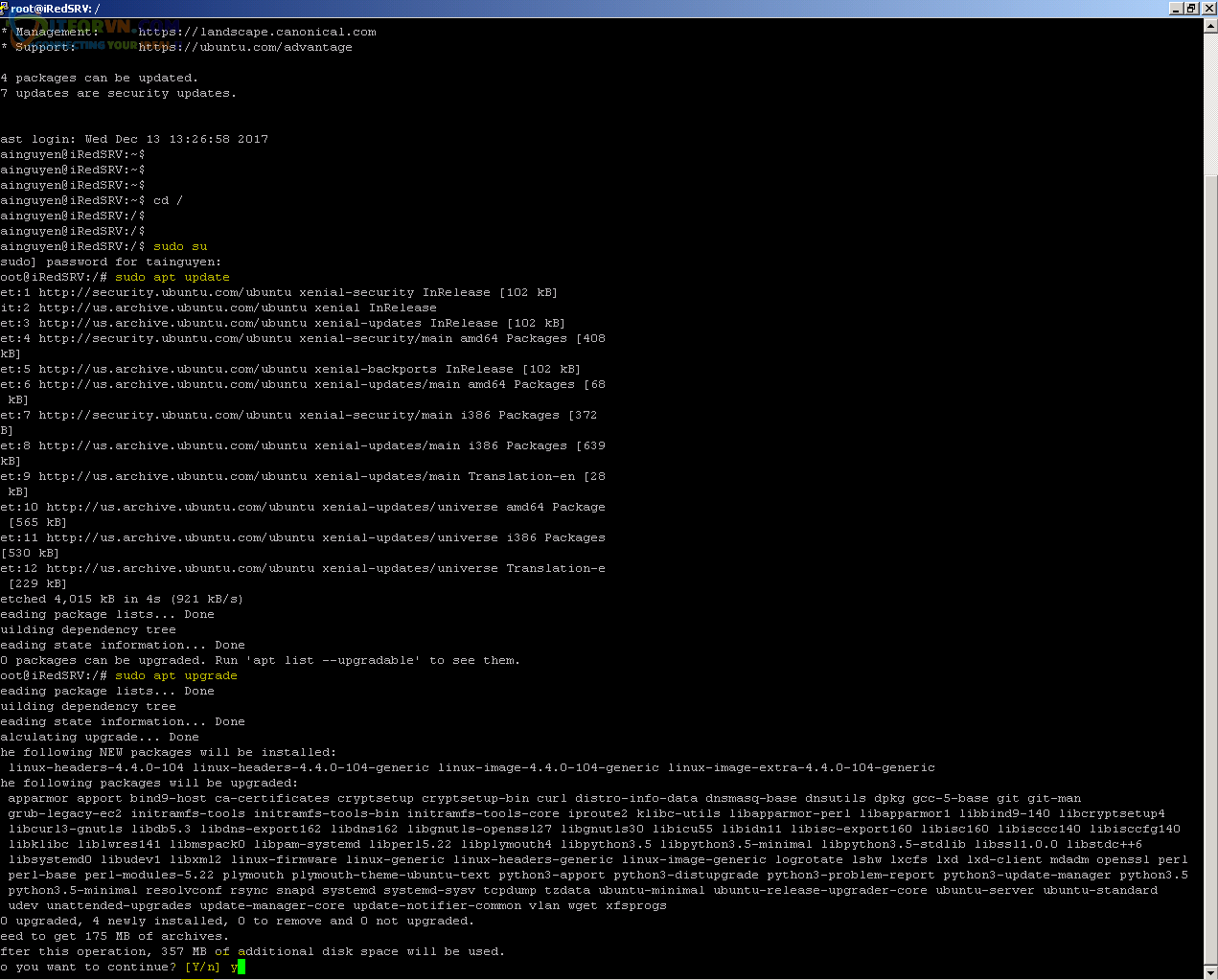Click the 'sudo su' command text

pos(180,246)
